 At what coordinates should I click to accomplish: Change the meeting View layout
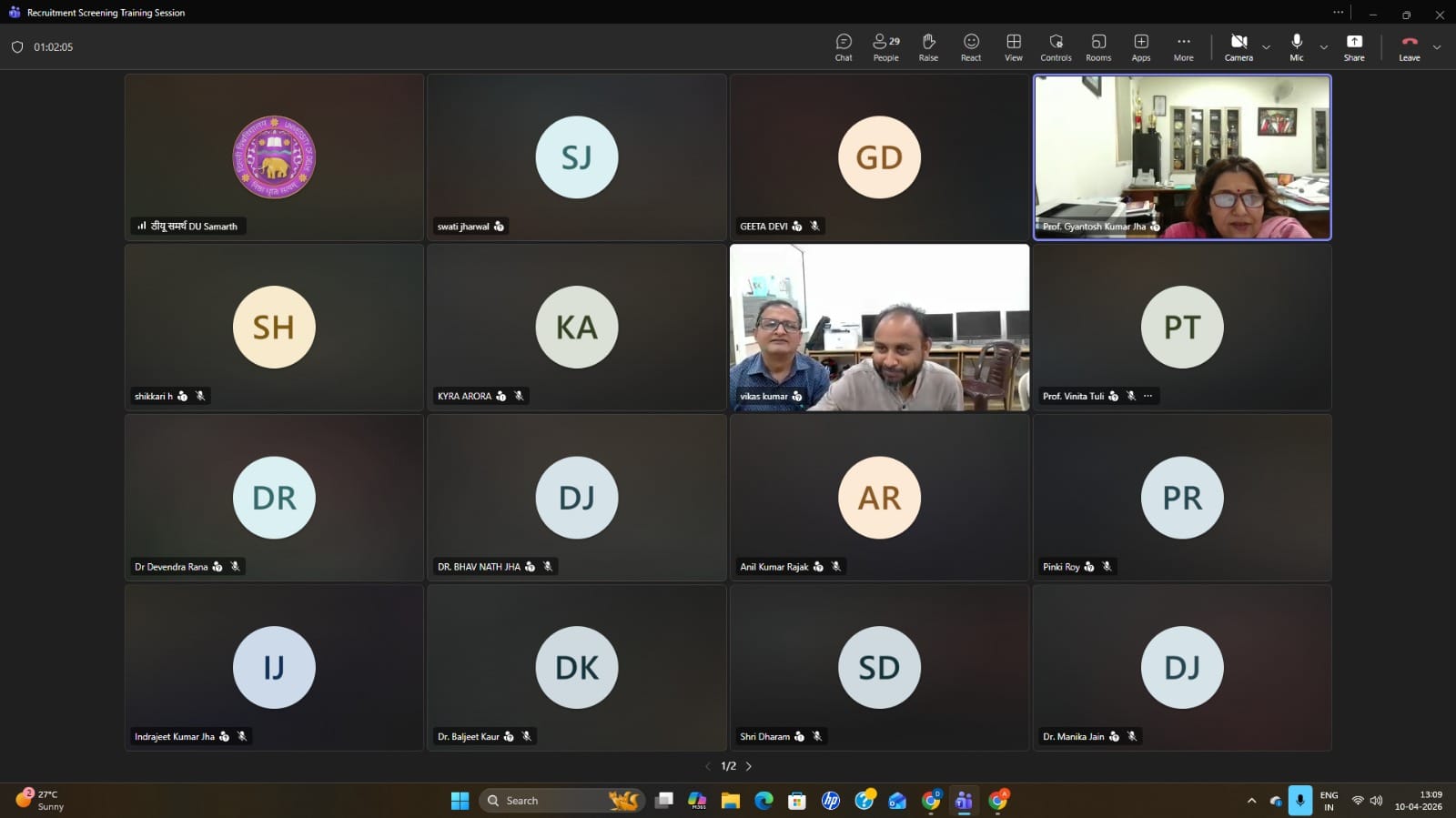tap(1013, 47)
